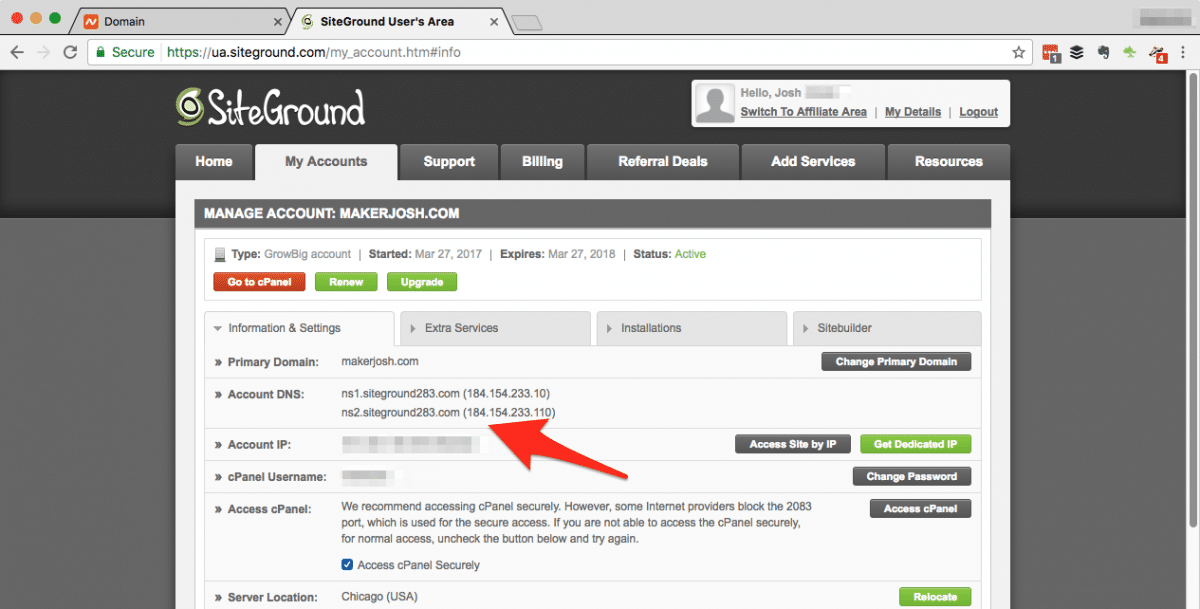Click the Change Password button
Image resolution: width=1200 pixels, height=609 pixels.
tap(912, 476)
